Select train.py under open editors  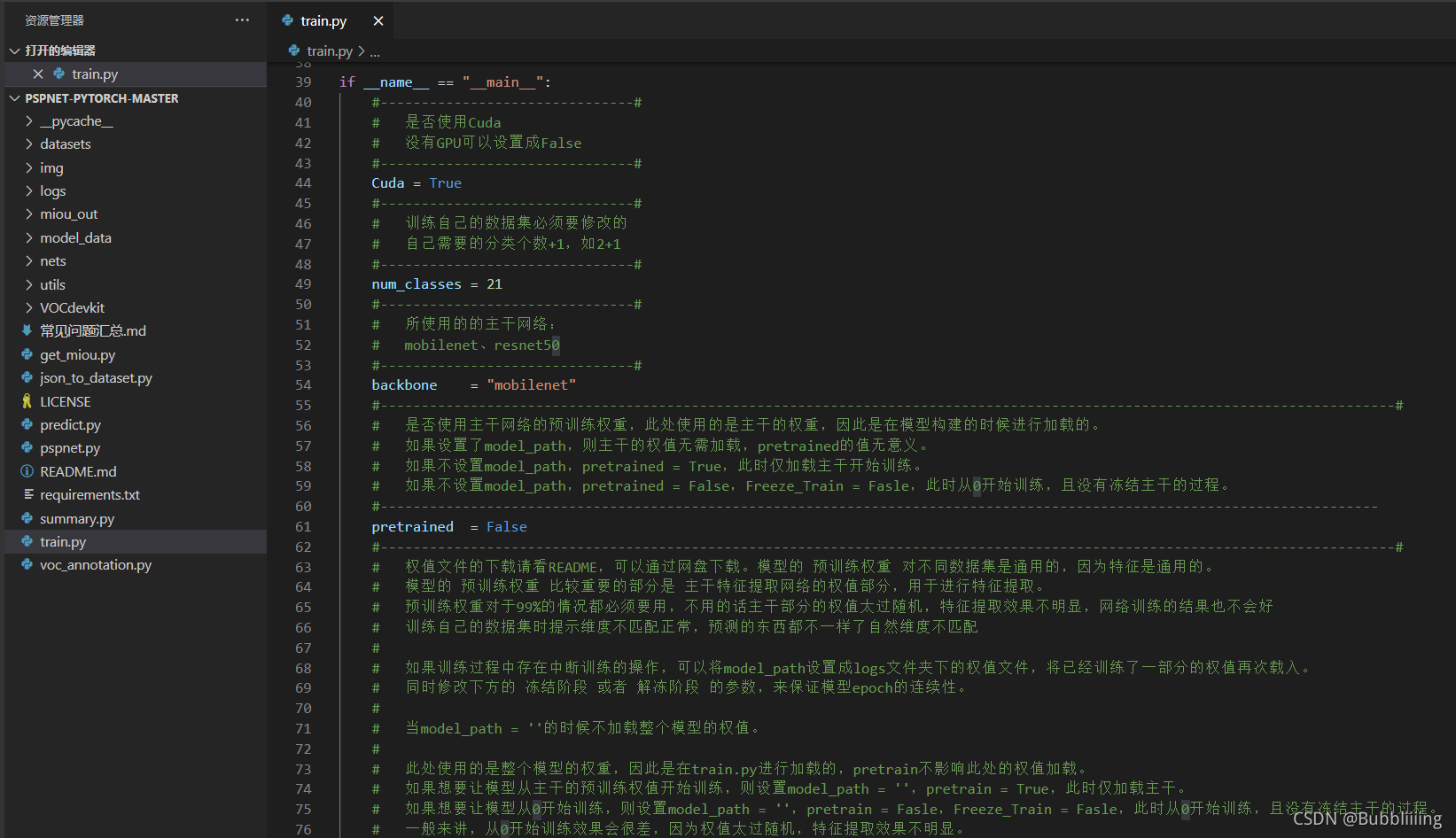(95, 74)
